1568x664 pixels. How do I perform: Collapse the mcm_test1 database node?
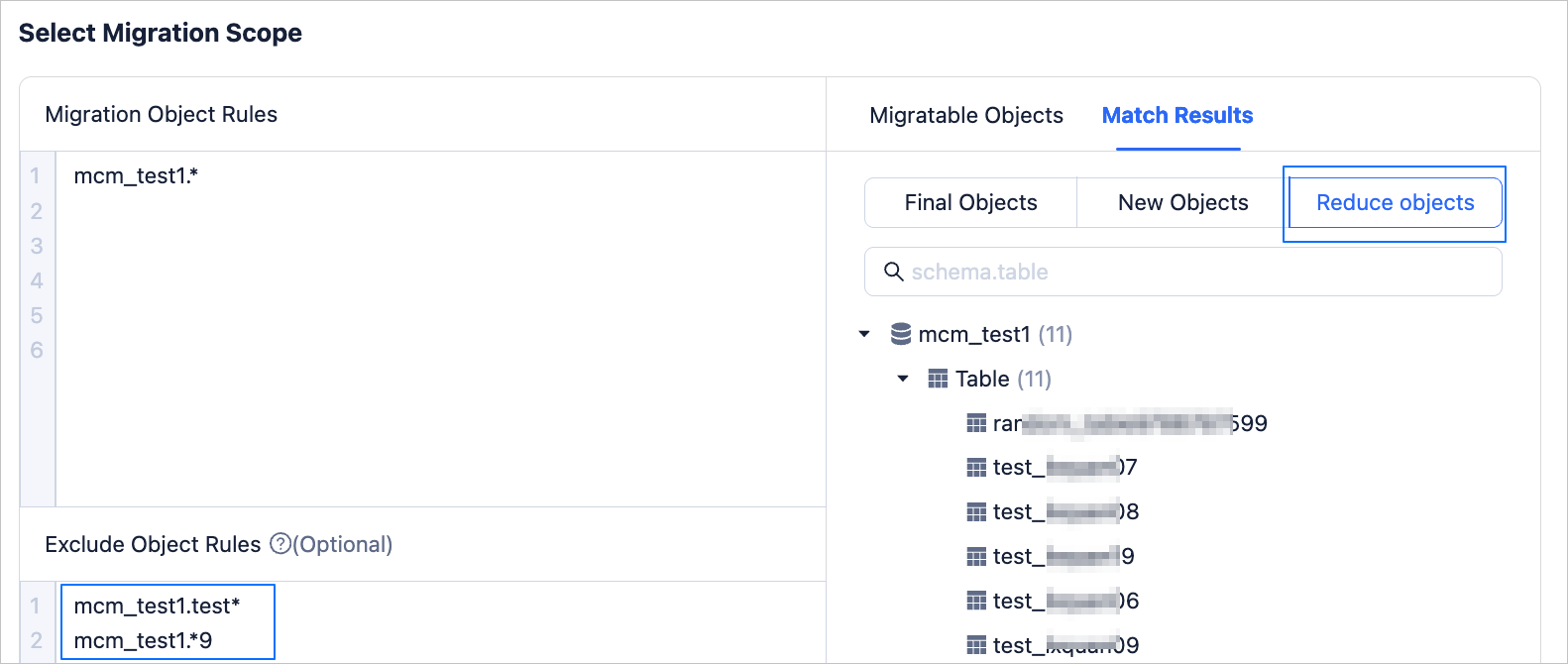click(864, 334)
